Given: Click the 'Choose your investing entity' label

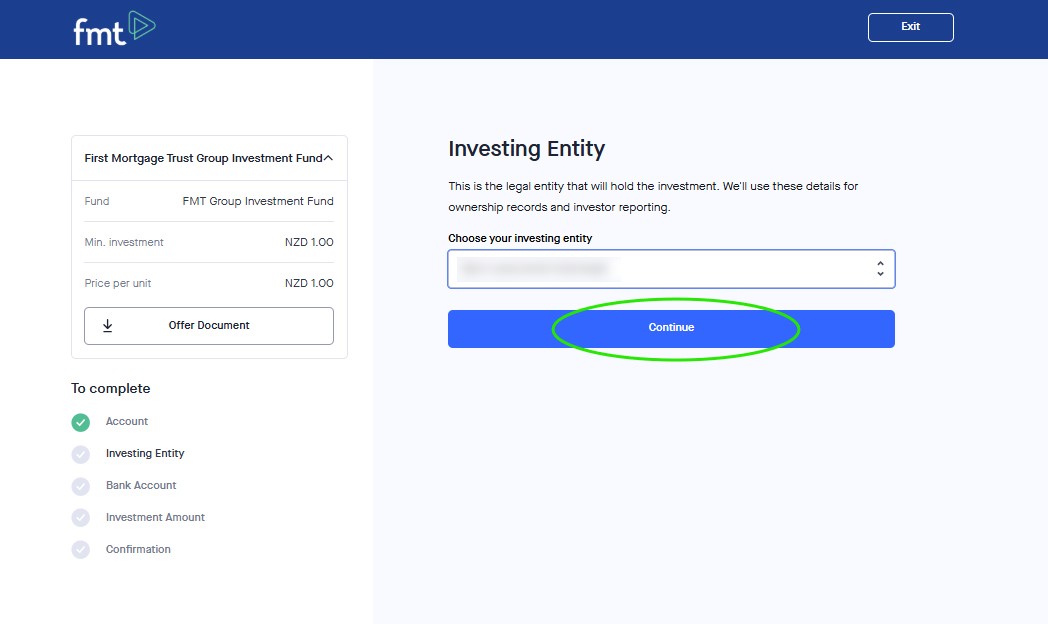Looking at the screenshot, I should point(520,238).
